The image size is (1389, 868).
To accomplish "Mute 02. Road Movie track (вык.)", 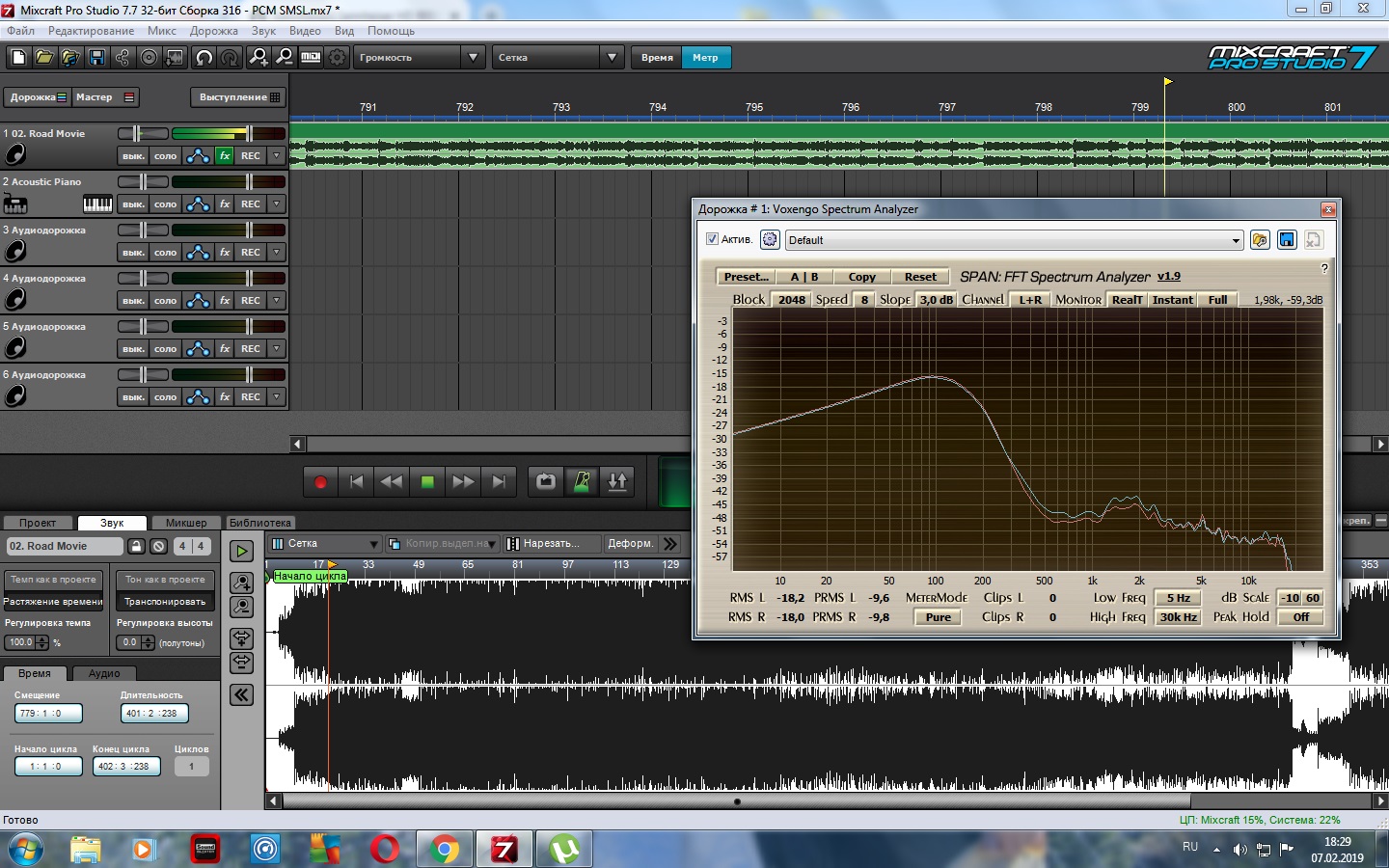I will [x=133, y=155].
